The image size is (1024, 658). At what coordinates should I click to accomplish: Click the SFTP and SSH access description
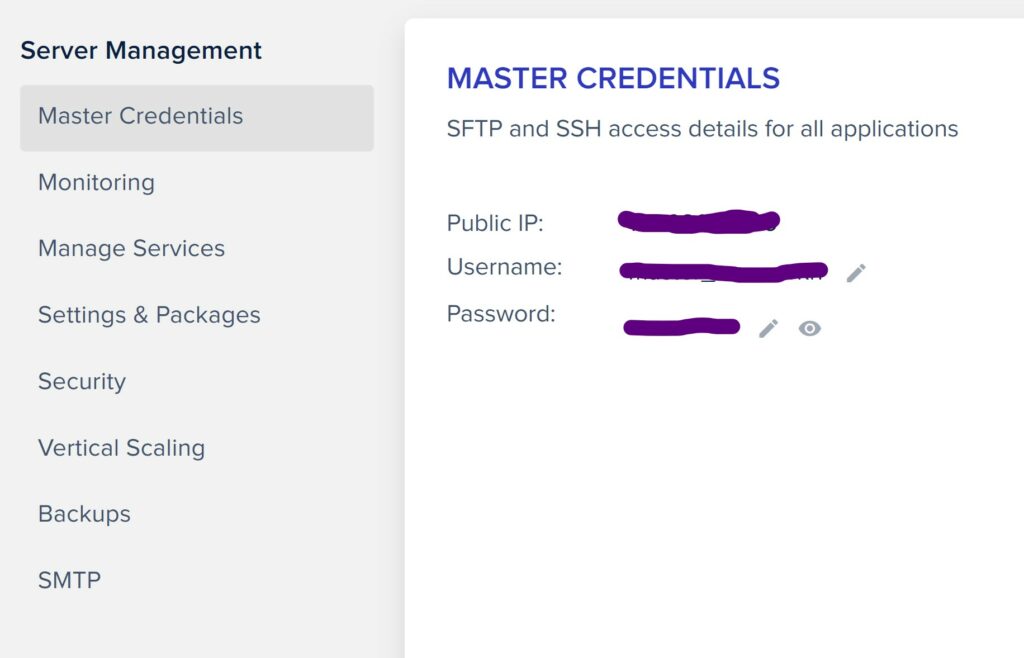tap(702, 129)
